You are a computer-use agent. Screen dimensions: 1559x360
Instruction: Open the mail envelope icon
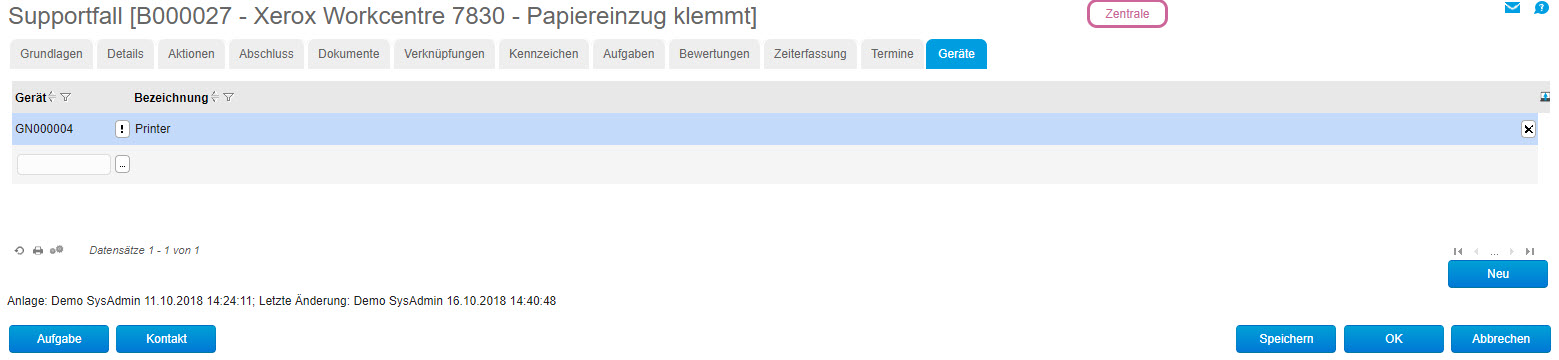(x=1512, y=8)
